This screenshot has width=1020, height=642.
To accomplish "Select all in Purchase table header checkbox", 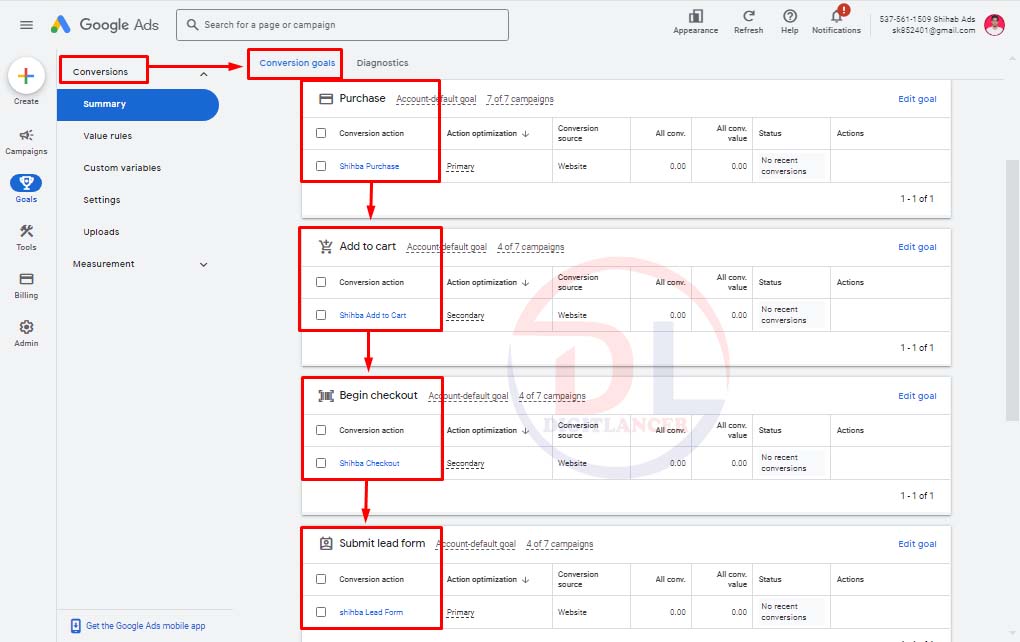I will pos(321,133).
